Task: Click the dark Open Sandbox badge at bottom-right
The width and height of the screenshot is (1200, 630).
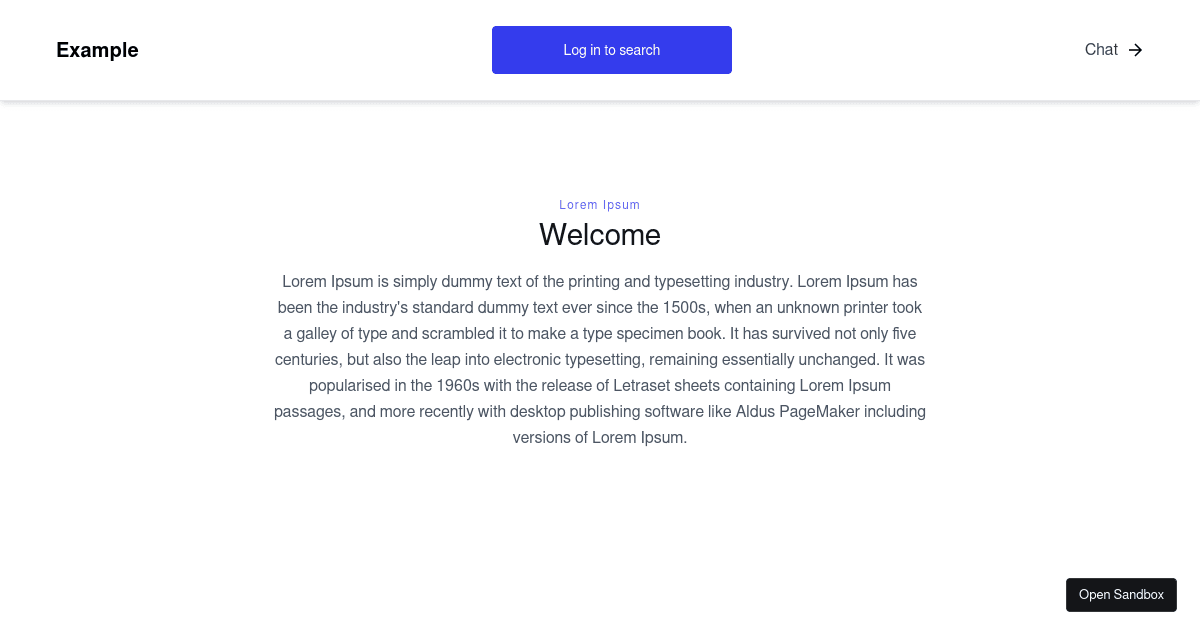Action: point(1121,594)
